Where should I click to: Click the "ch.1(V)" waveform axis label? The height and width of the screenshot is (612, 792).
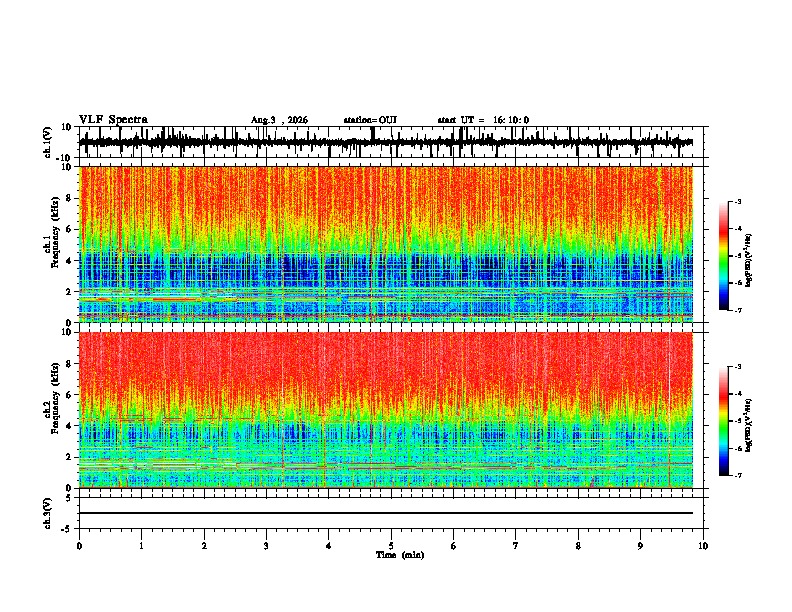[x=48, y=142]
